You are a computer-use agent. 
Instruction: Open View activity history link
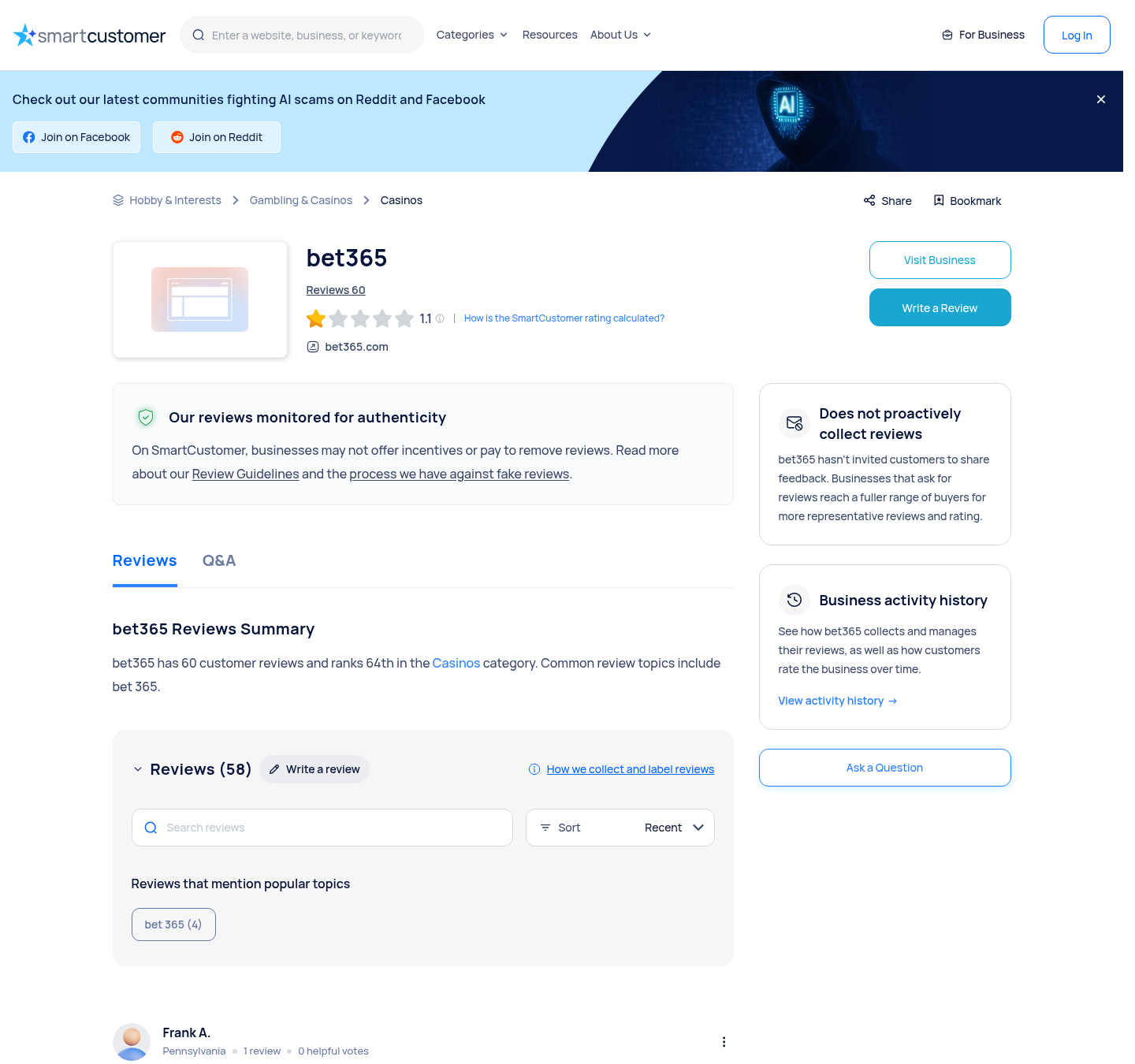(x=838, y=701)
